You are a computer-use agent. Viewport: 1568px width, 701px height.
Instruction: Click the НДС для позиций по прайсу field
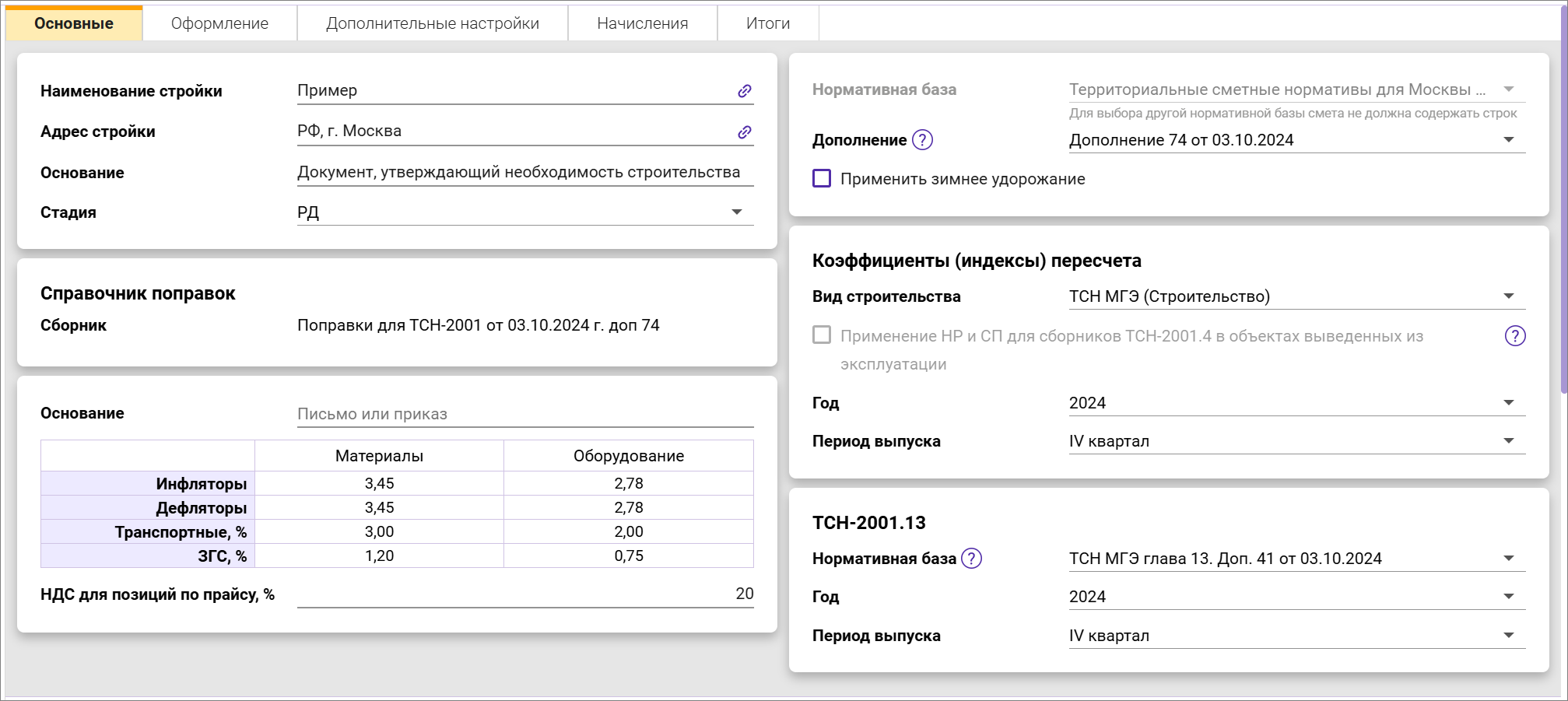(524, 594)
